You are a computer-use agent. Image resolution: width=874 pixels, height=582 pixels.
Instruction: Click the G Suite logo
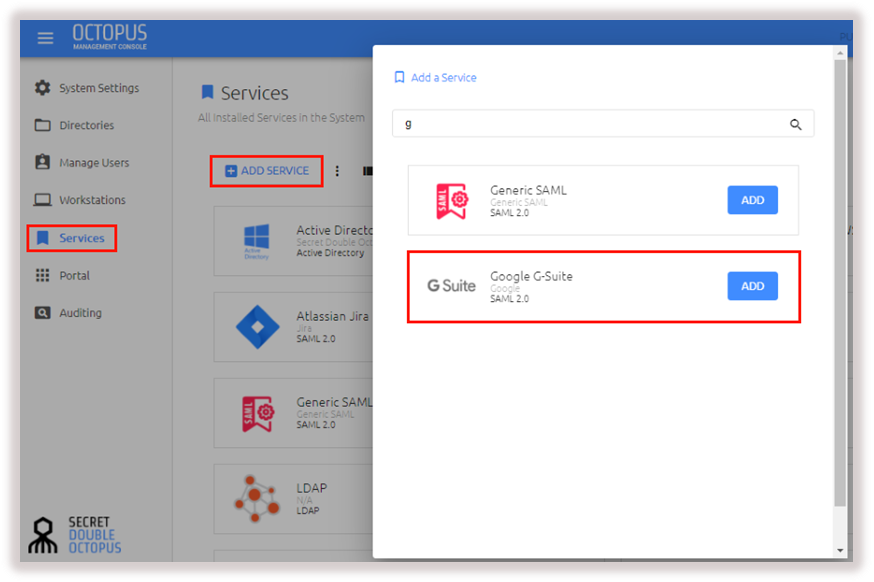click(451, 286)
